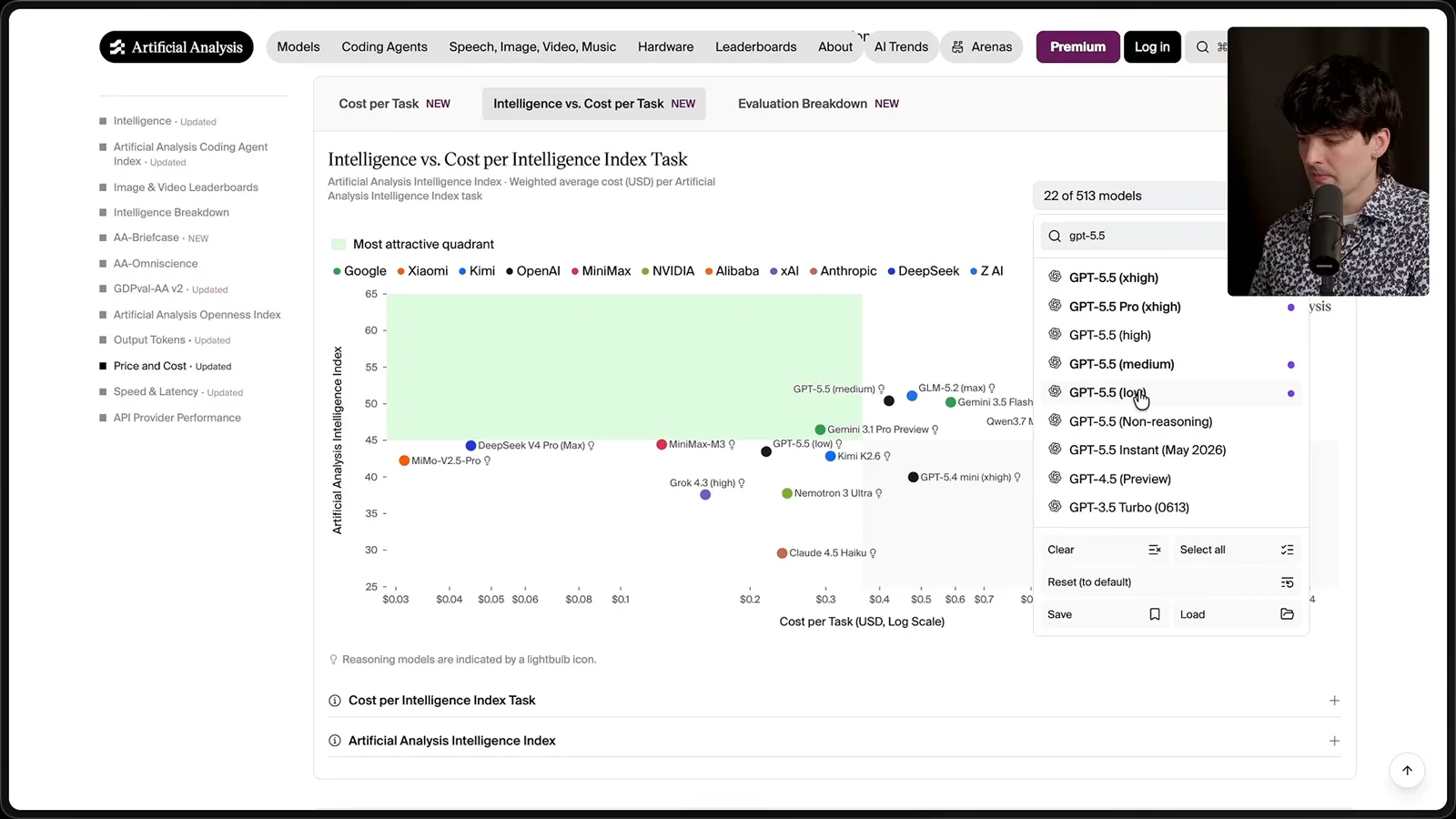The height and width of the screenshot is (819, 1456).
Task: Click the DeepSeek V4 Pro (Max) data point
Action: coord(470,446)
